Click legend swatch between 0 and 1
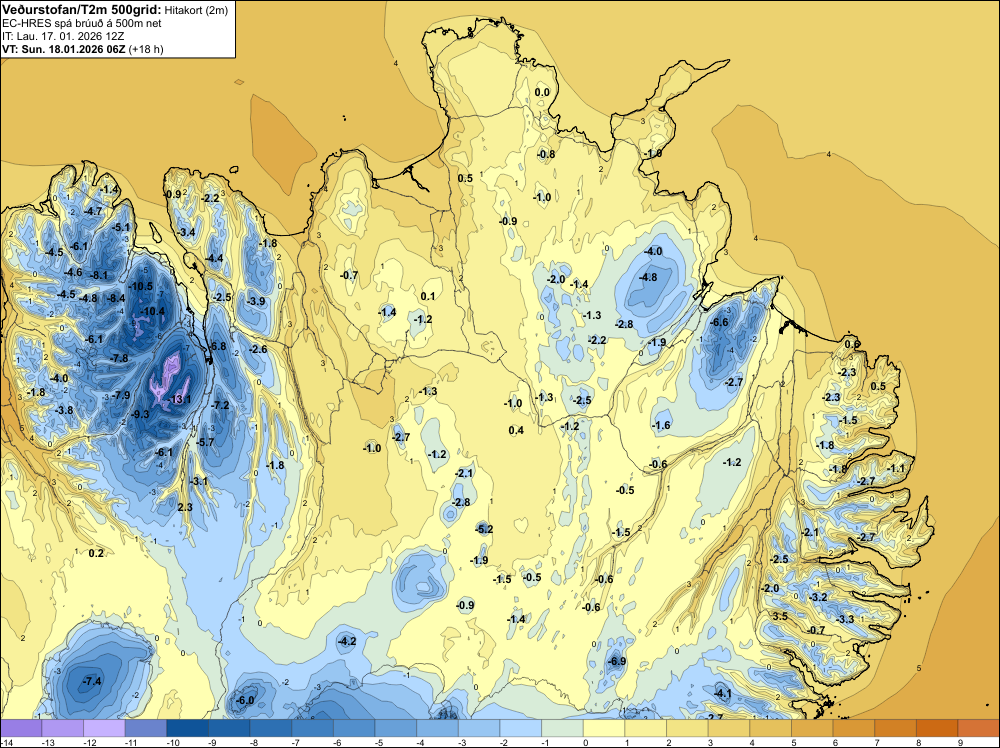The height and width of the screenshot is (748, 1000). pos(604,728)
